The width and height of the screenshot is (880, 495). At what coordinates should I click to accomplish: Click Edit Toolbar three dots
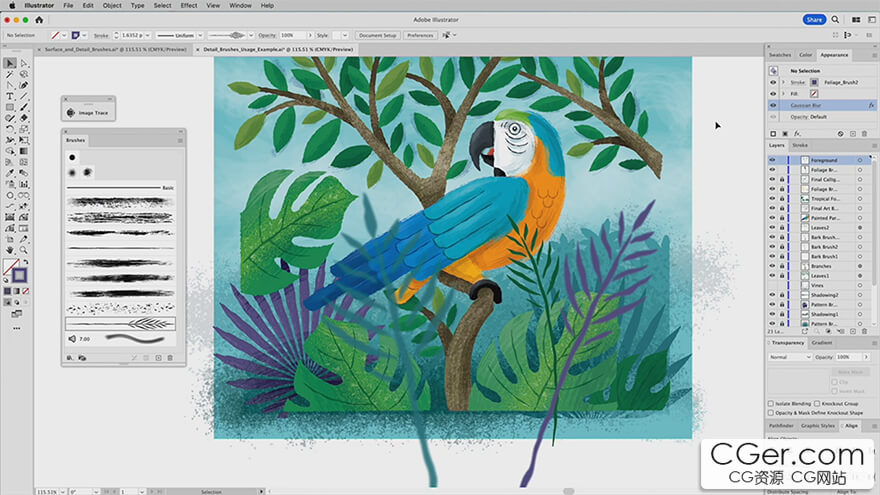pos(17,328)
